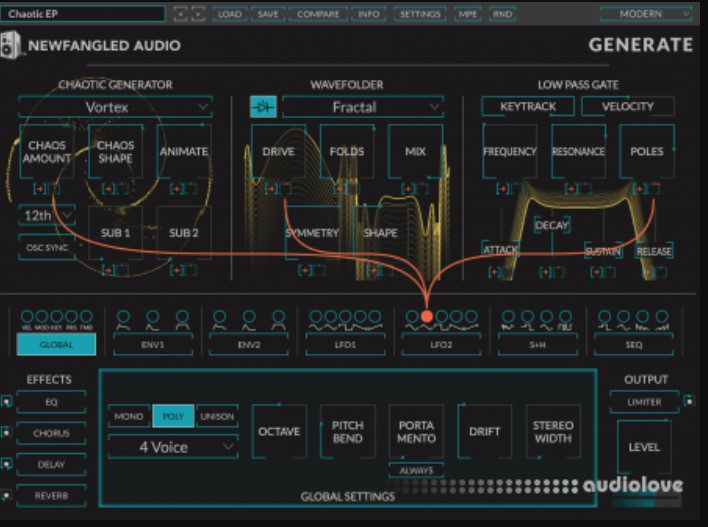Go to the next preset with right arrow

[197, 14]
